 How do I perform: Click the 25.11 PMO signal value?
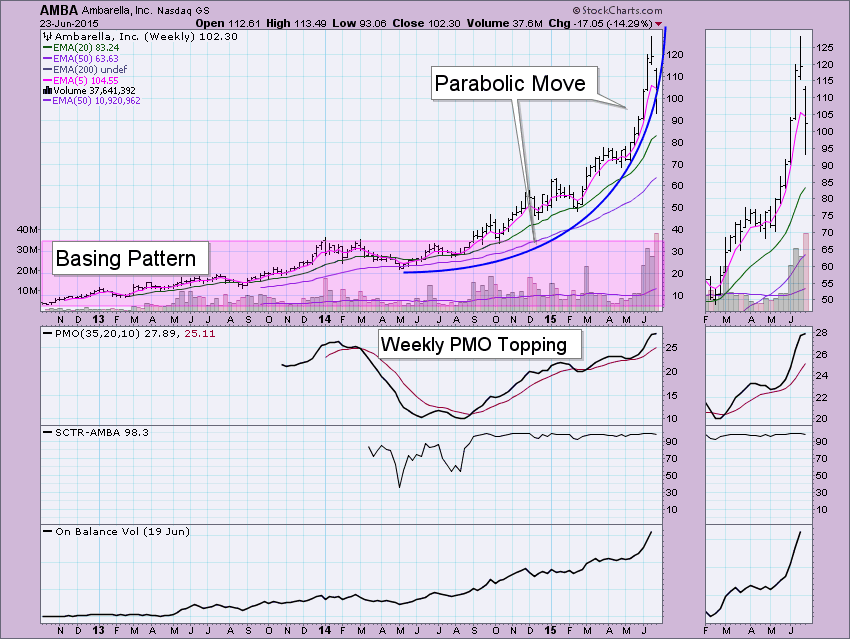click(x=199, y=334)
